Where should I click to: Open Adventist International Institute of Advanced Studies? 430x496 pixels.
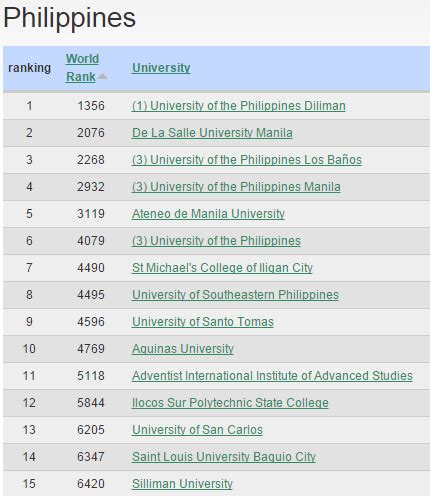(x=272, y=376)
